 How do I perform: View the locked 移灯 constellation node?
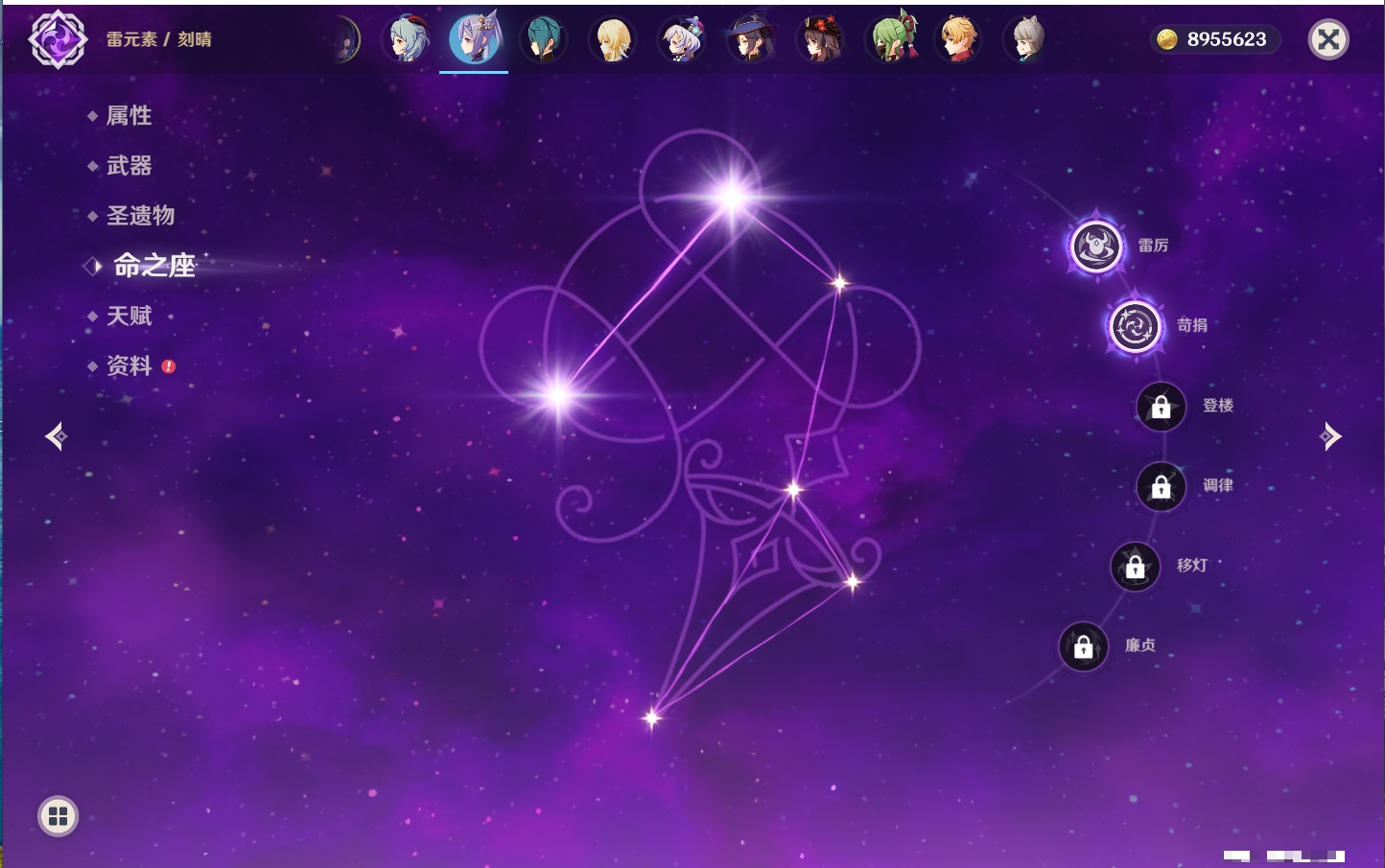tap(1135, 567)
